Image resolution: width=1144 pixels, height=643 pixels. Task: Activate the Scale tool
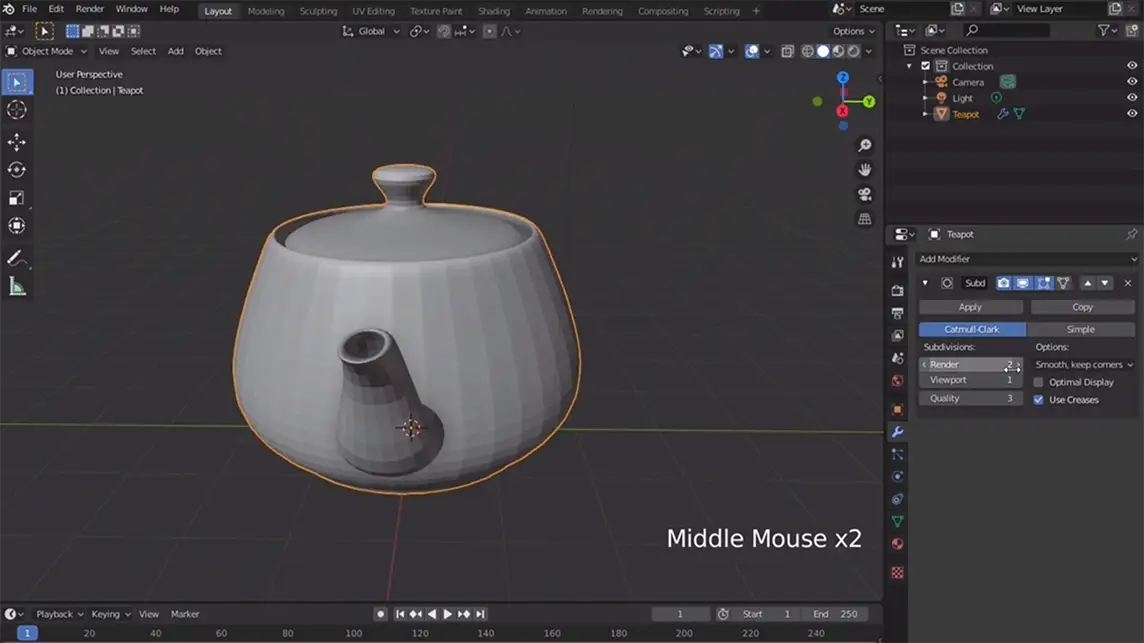point(17,198)
